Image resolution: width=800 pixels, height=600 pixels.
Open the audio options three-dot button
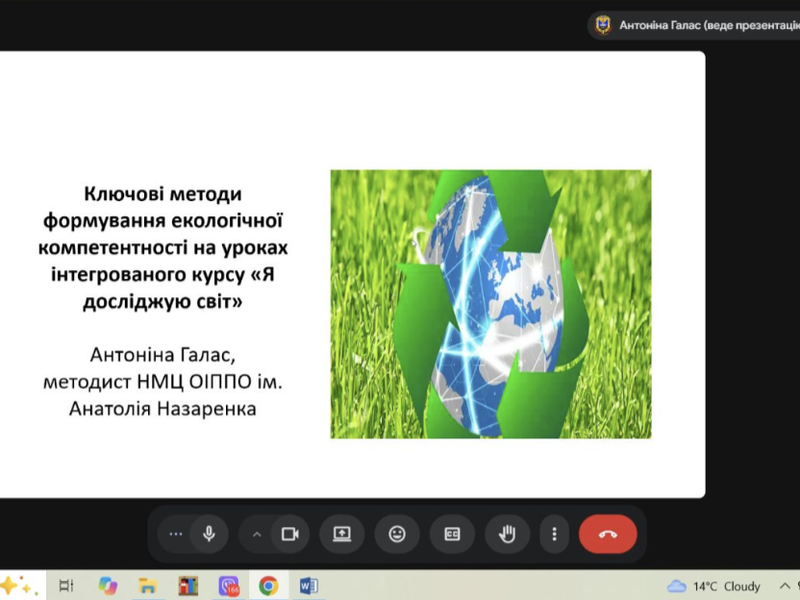click(176, 534)
